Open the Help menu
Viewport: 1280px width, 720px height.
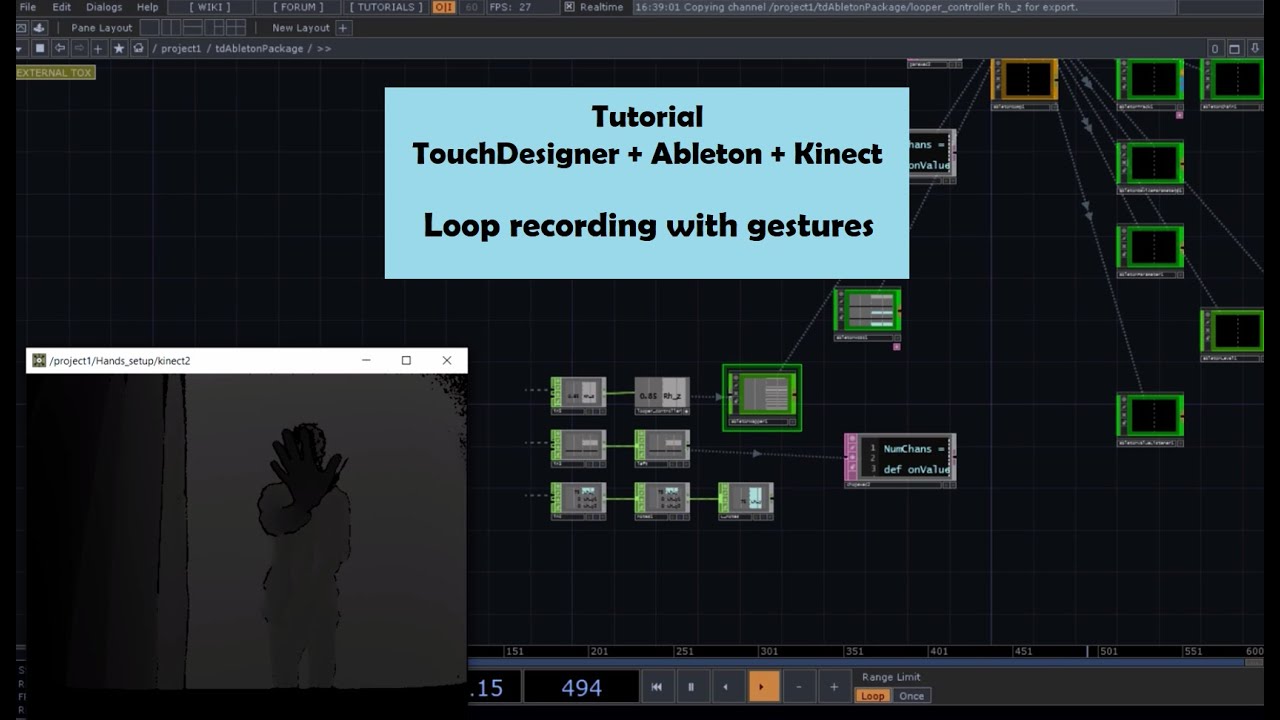148,7
